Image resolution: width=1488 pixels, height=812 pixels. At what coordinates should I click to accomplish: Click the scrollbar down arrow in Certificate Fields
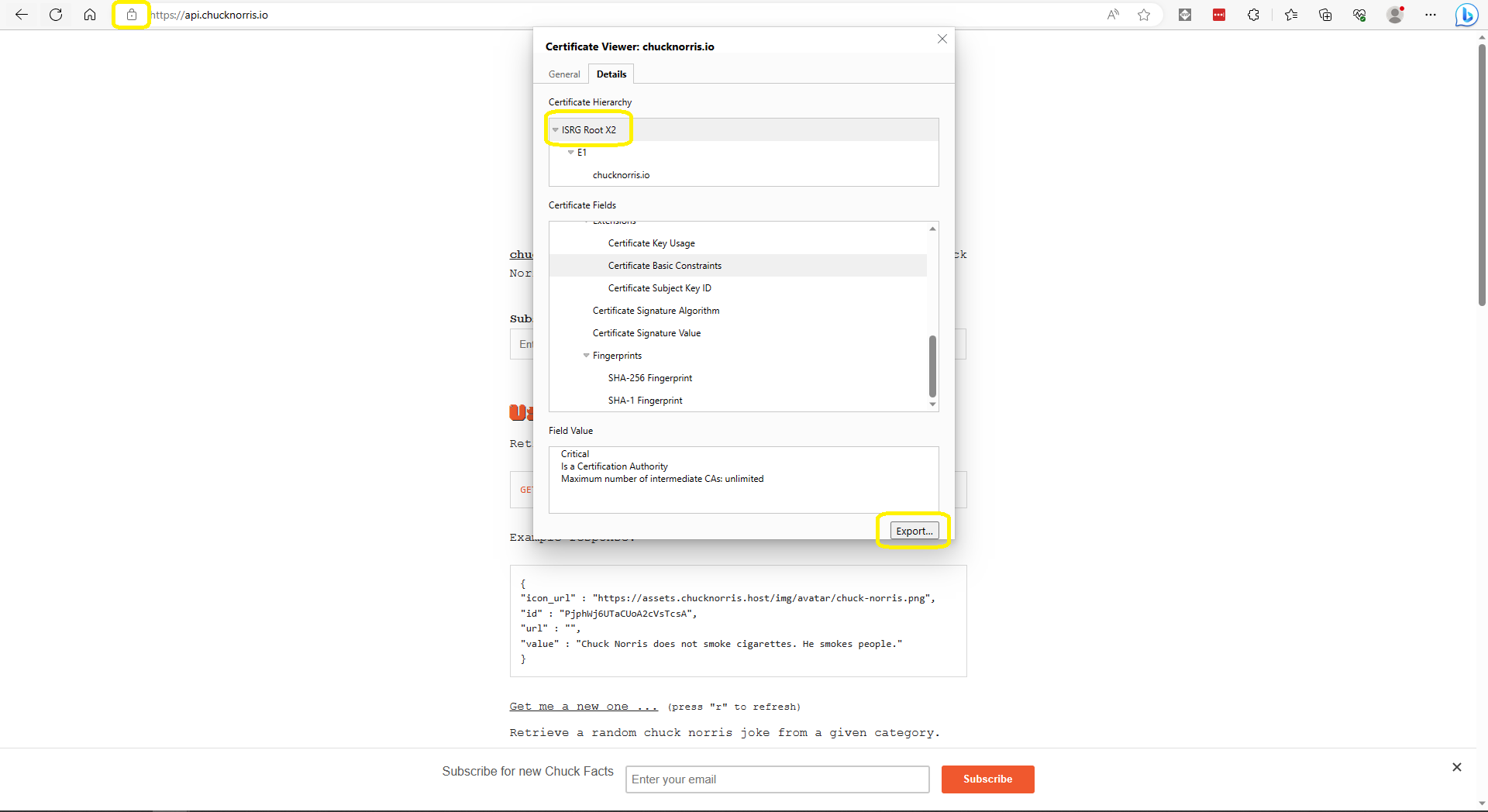932,404
